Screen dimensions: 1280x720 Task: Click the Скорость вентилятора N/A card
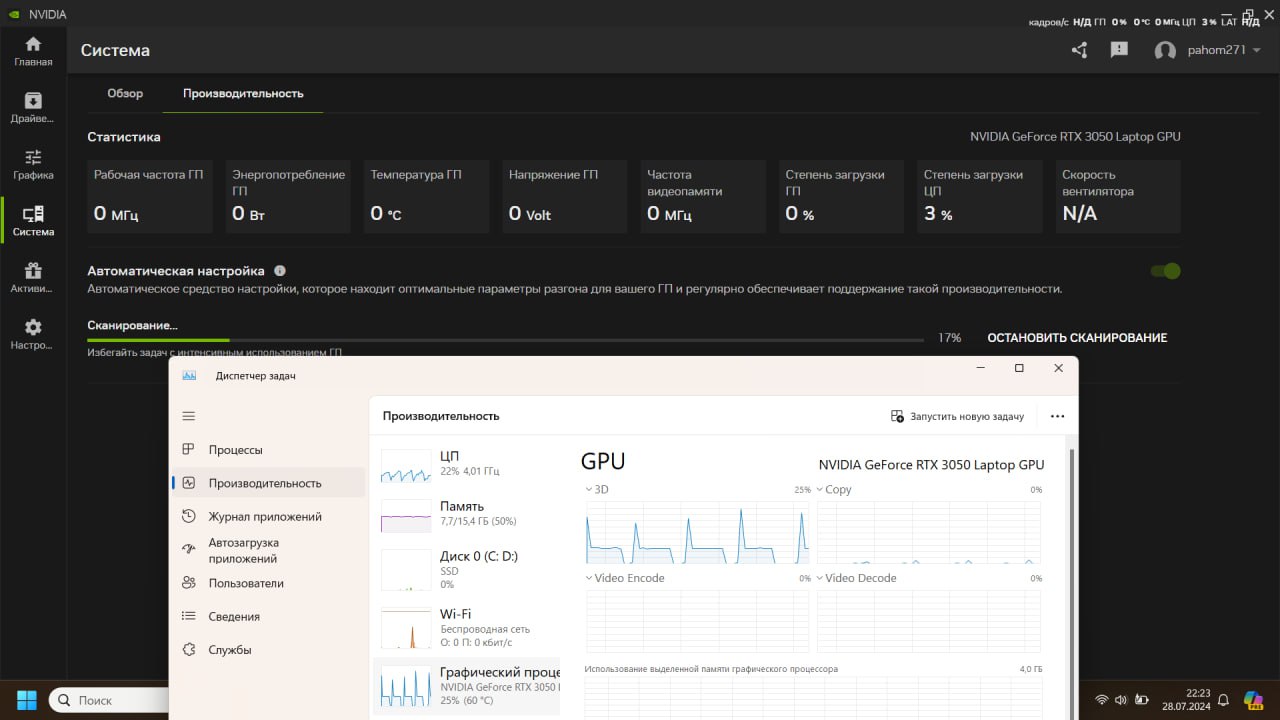pos(1118,196)
